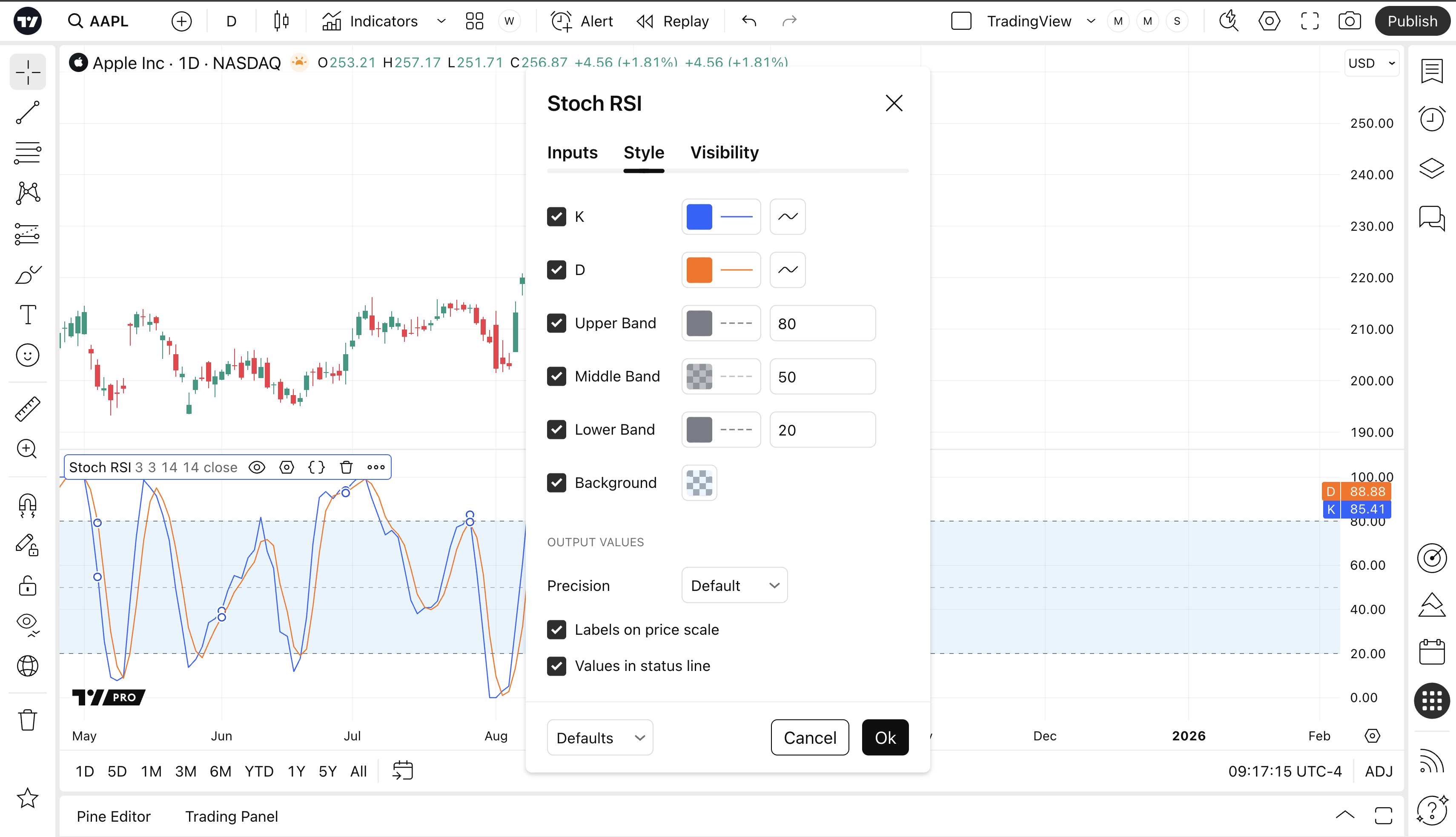This screenshot has width=1456, height=837.
Task: Uncheck the Background checkbox
Action: pyautogui.click(x=556, y=483)
